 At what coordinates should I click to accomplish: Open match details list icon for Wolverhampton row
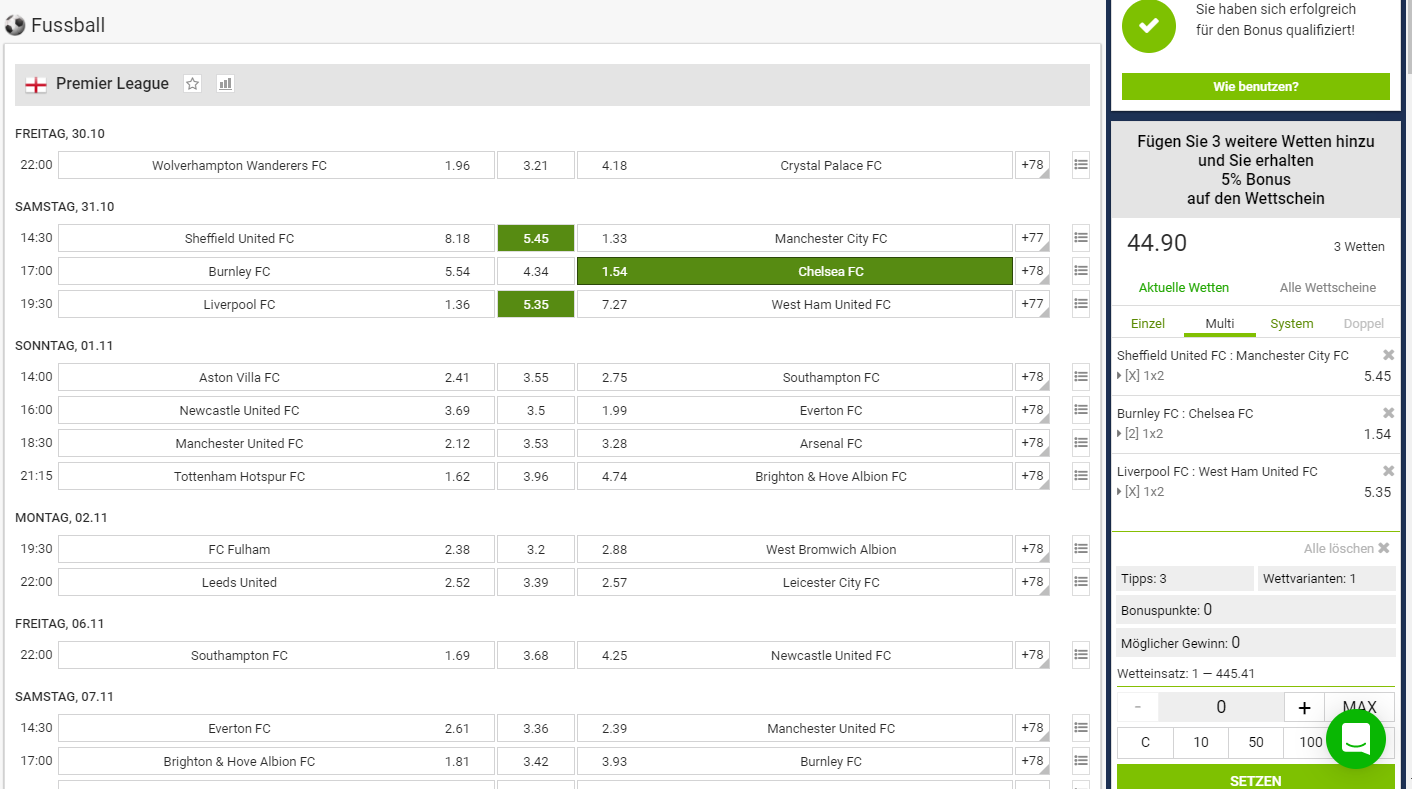coord(1081,165)
